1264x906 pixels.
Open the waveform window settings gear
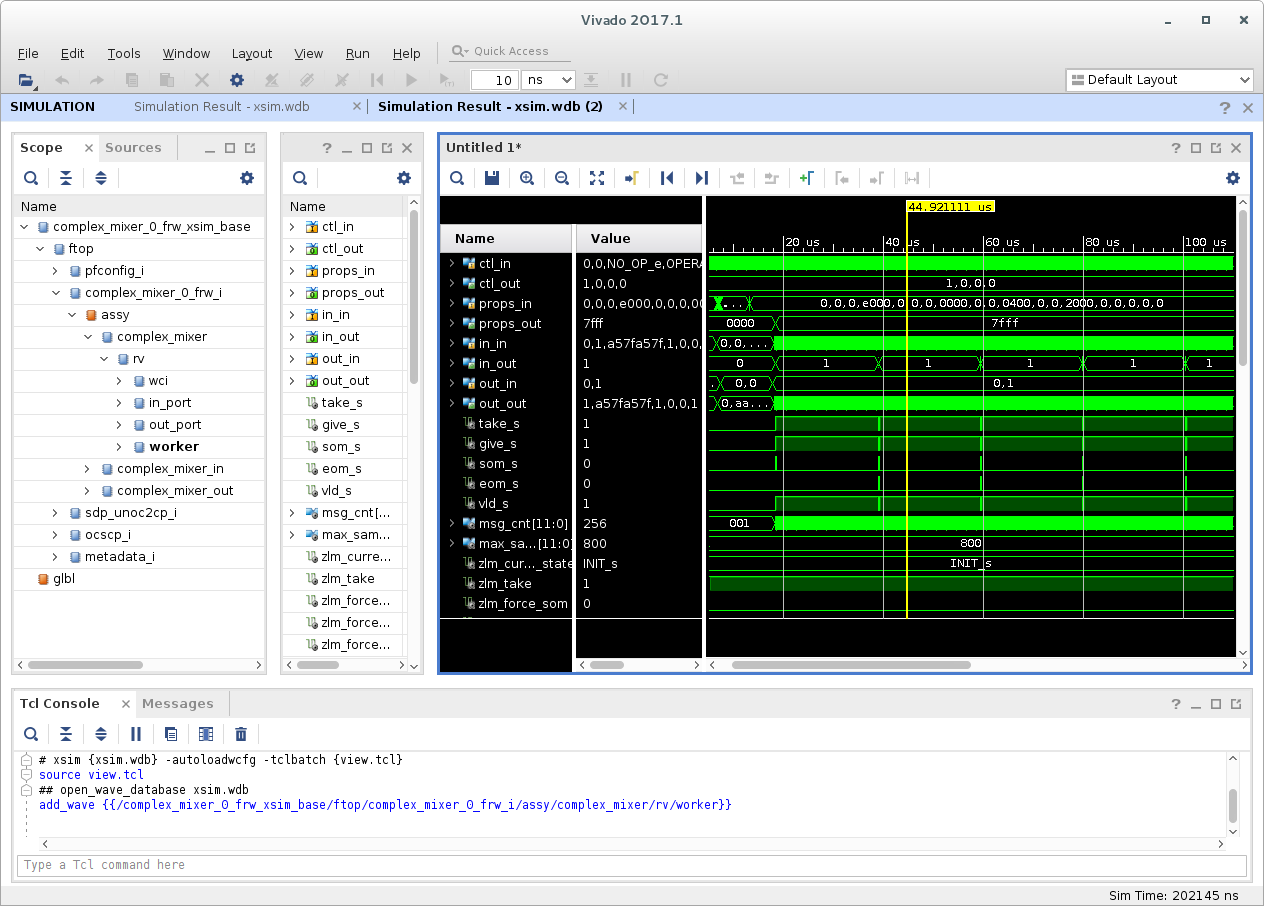[x=1232, y=178]
